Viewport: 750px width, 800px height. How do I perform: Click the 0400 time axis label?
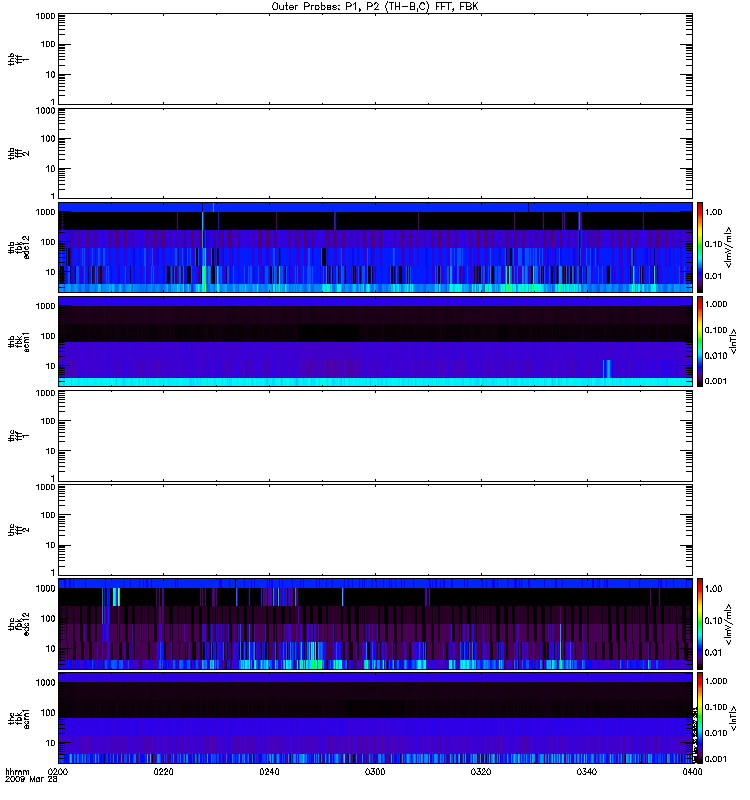[x=692, y=771]
